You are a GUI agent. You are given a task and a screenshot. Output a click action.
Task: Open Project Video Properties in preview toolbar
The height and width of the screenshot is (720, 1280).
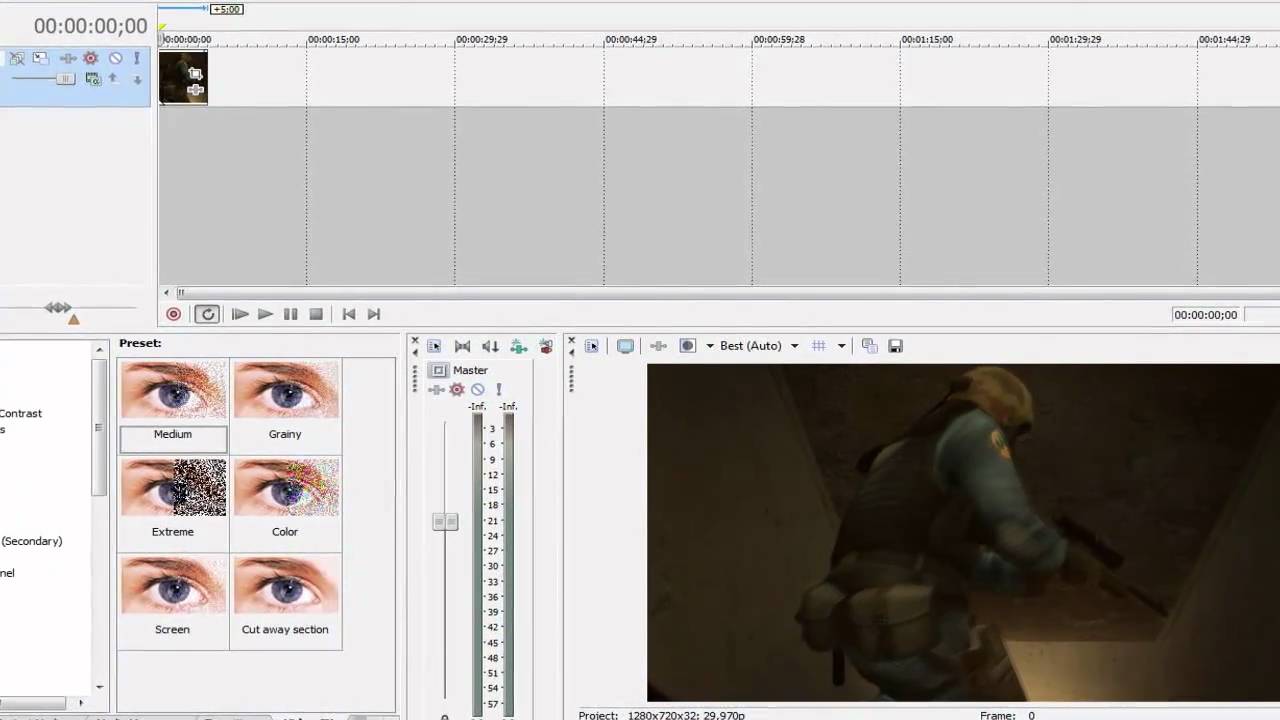(592, 346)
